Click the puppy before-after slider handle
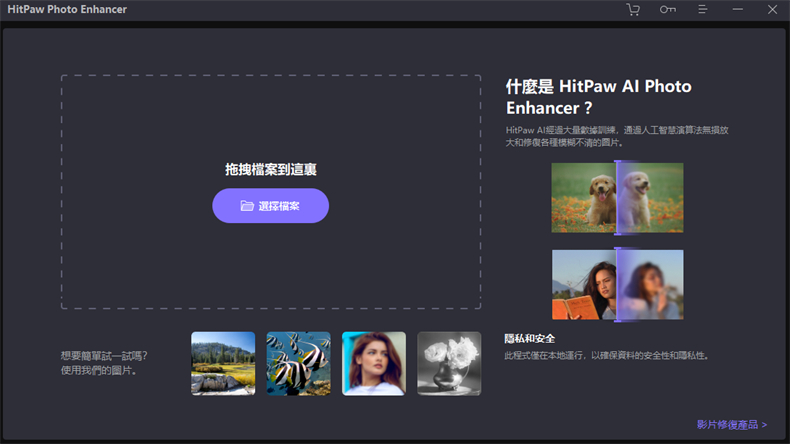The image size is (790, 444). click(x=618, y=197)
